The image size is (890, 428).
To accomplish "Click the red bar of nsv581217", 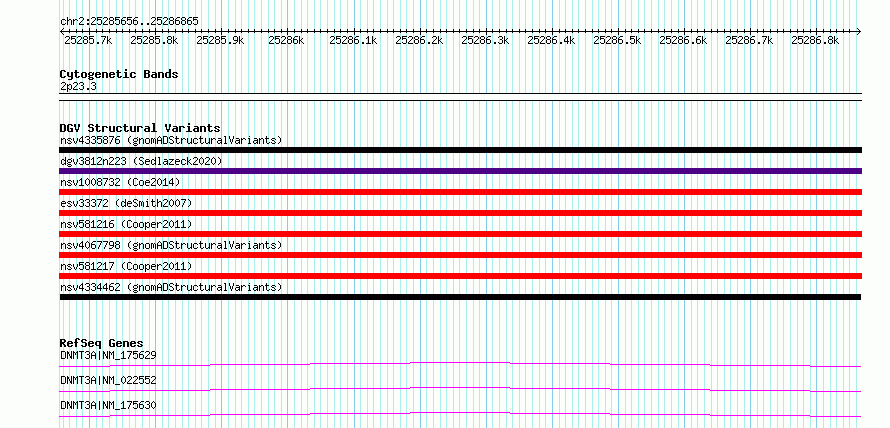I will pyautogui.click(x=460, y=276).
